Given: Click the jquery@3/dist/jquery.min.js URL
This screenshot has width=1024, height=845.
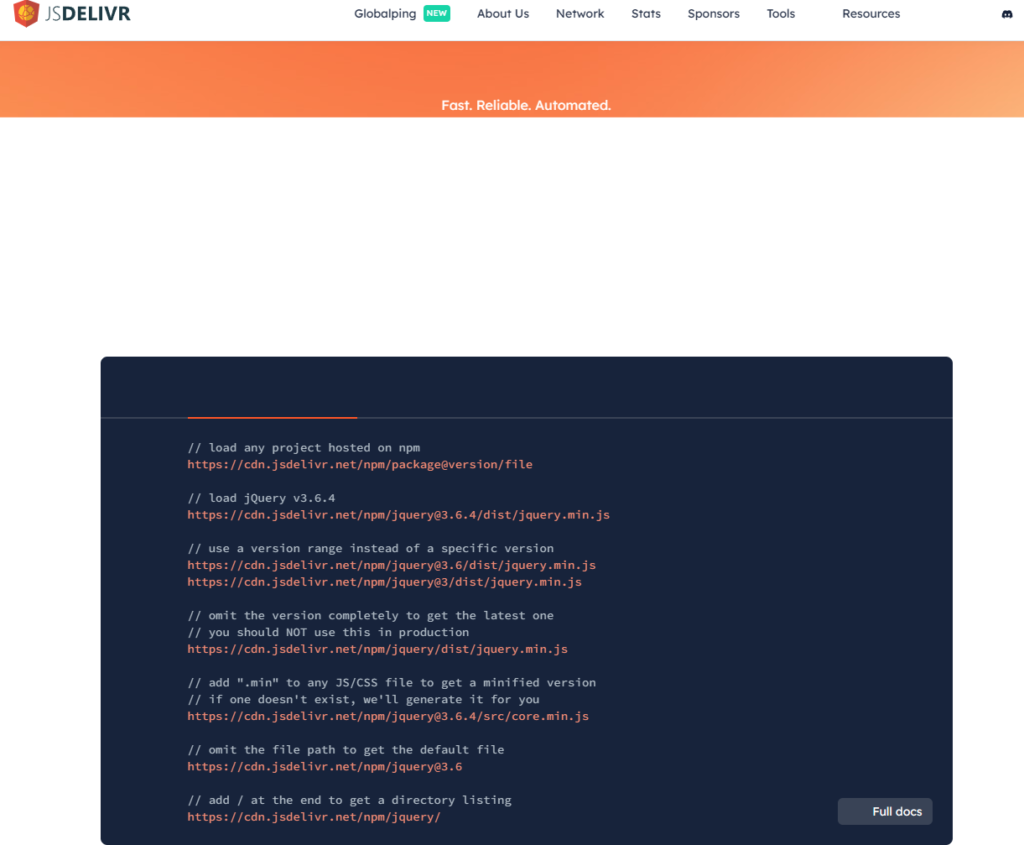Looking at the screenshot, I should point(385,582).
